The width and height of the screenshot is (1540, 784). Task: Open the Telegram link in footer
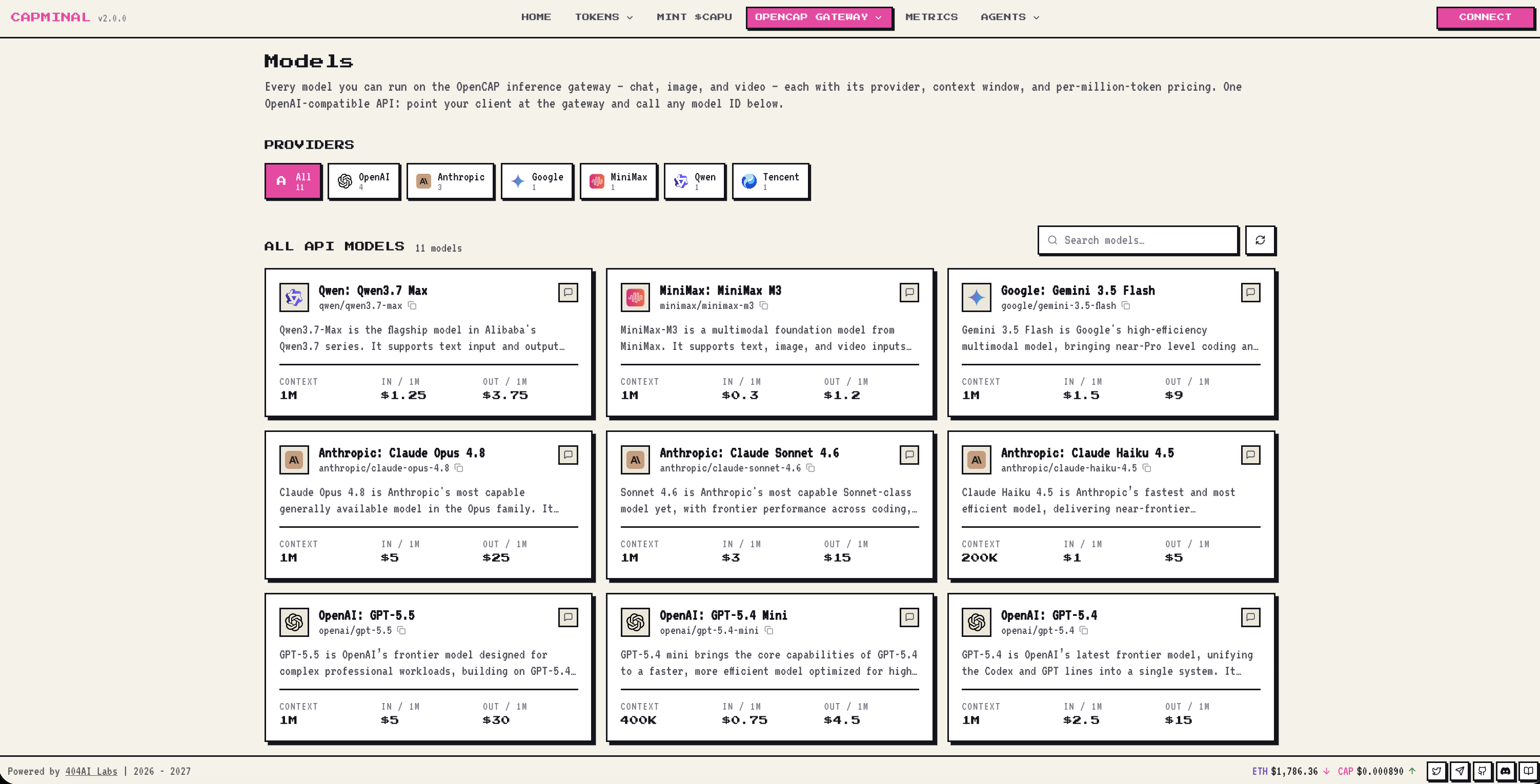[1460, 771]
